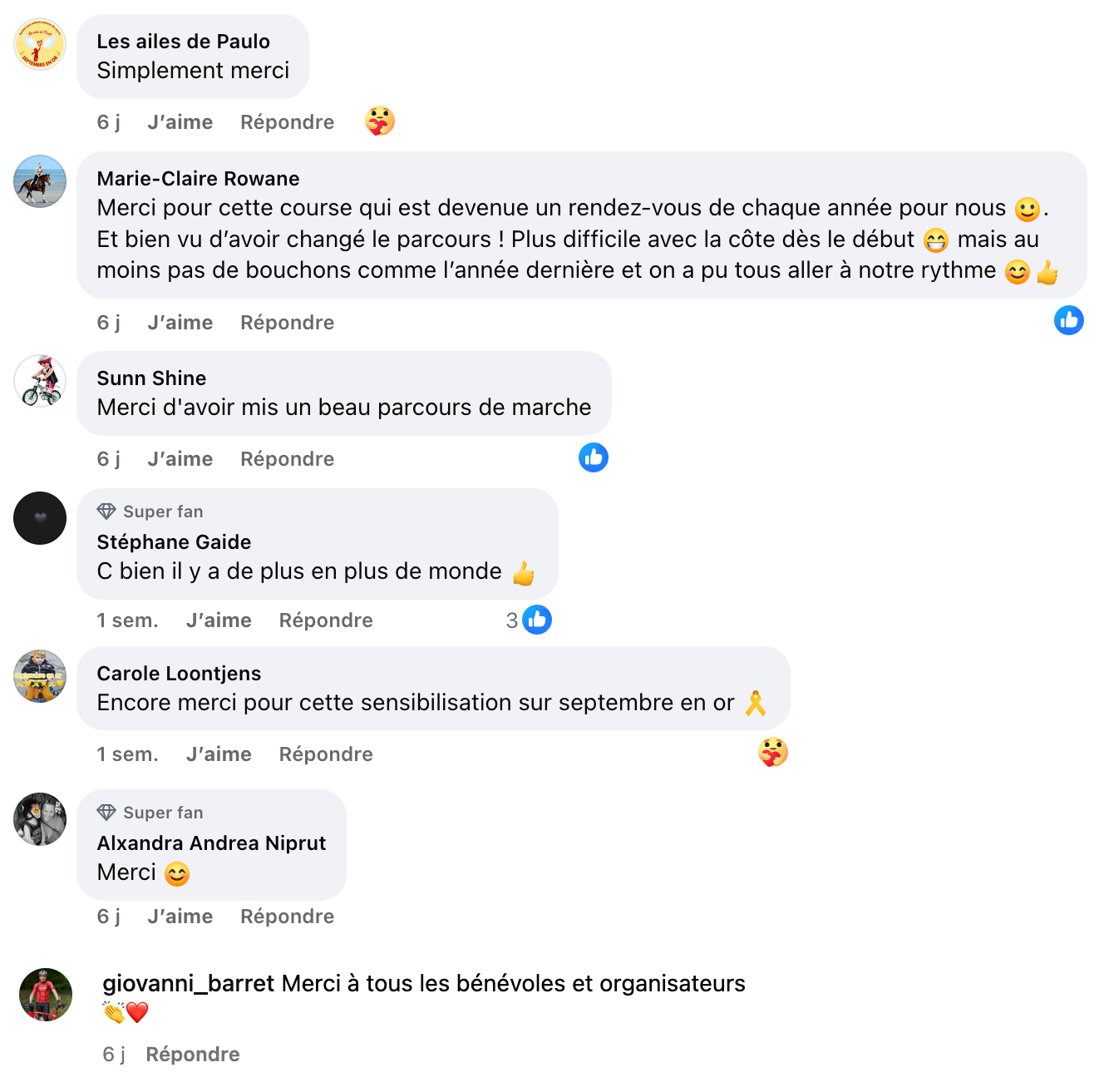Open Carole Loontjens' profile name link
Screen dimensions: 1099x1092
[179, 674]
